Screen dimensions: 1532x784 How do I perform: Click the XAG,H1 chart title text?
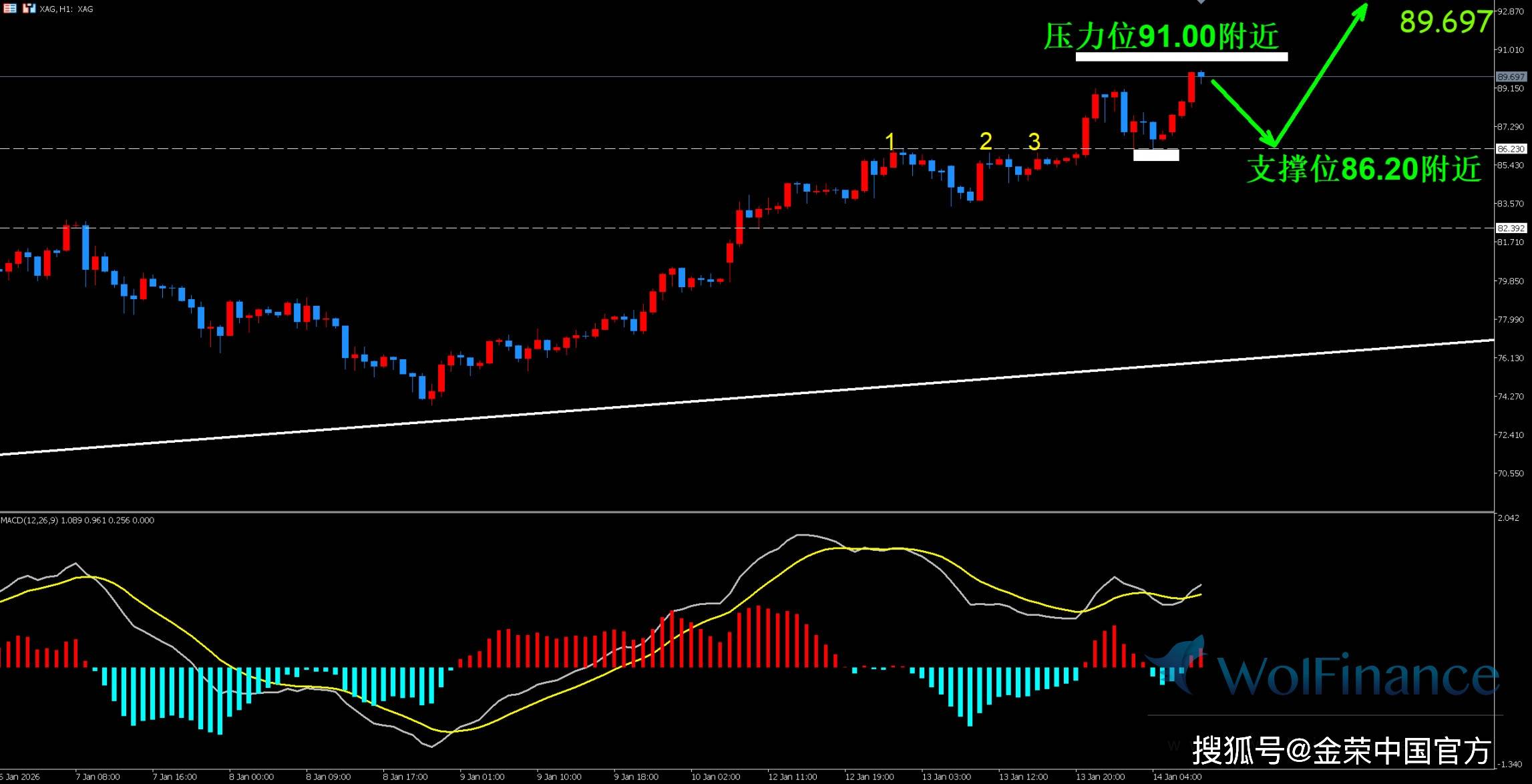point(66,9)
